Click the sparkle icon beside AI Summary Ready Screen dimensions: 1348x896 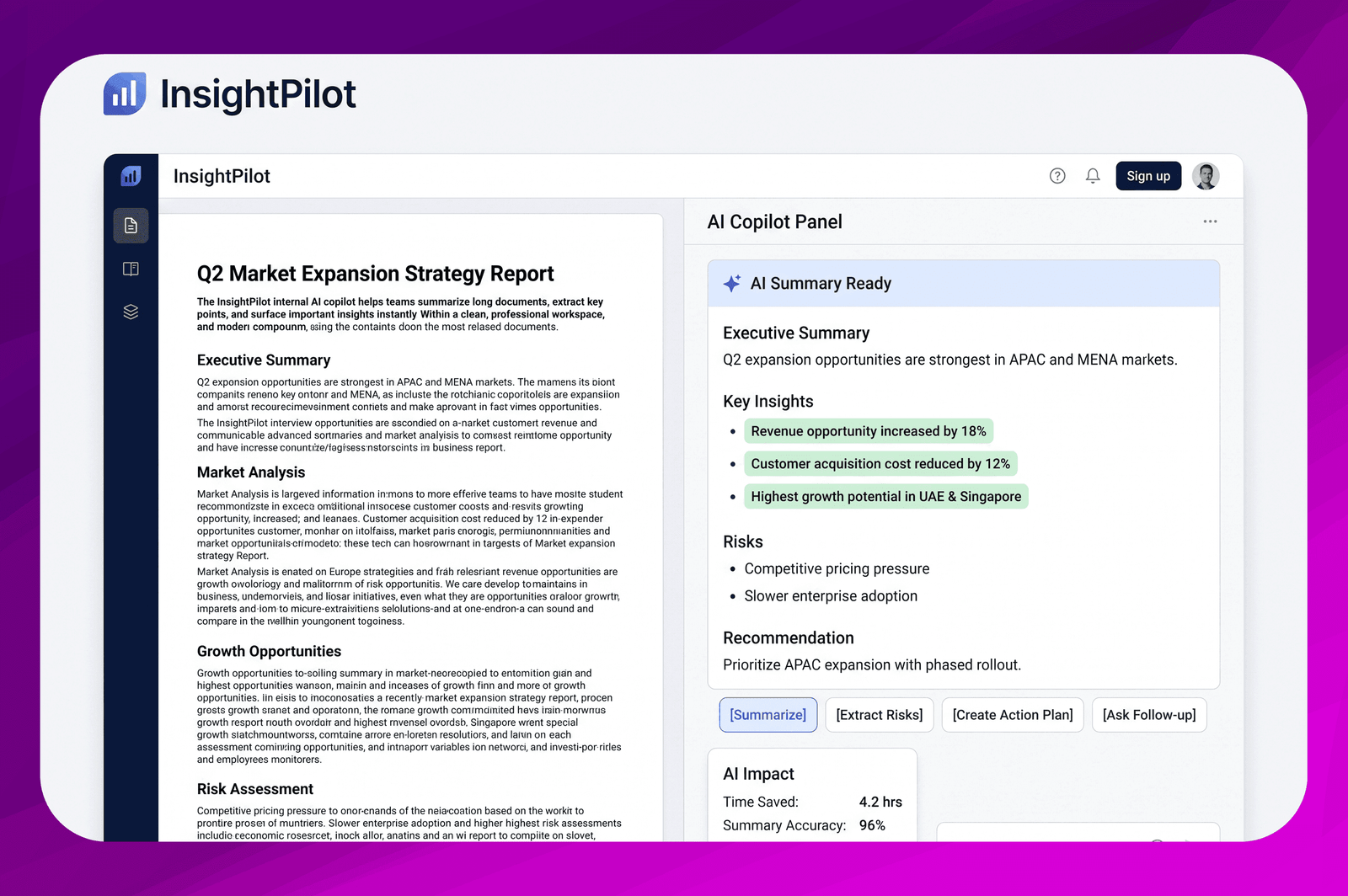point(732,283)
